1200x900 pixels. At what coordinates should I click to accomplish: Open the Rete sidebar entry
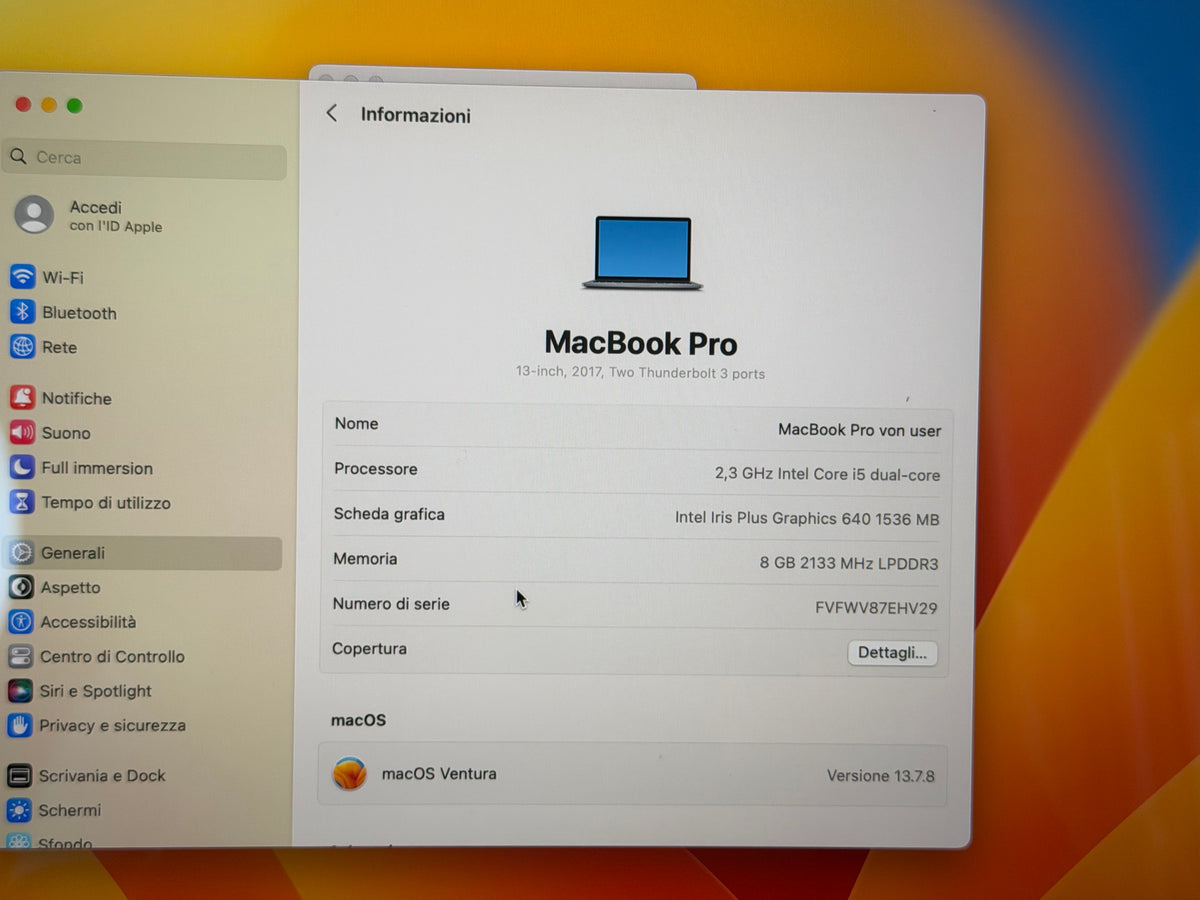click(x=59, y=348)
